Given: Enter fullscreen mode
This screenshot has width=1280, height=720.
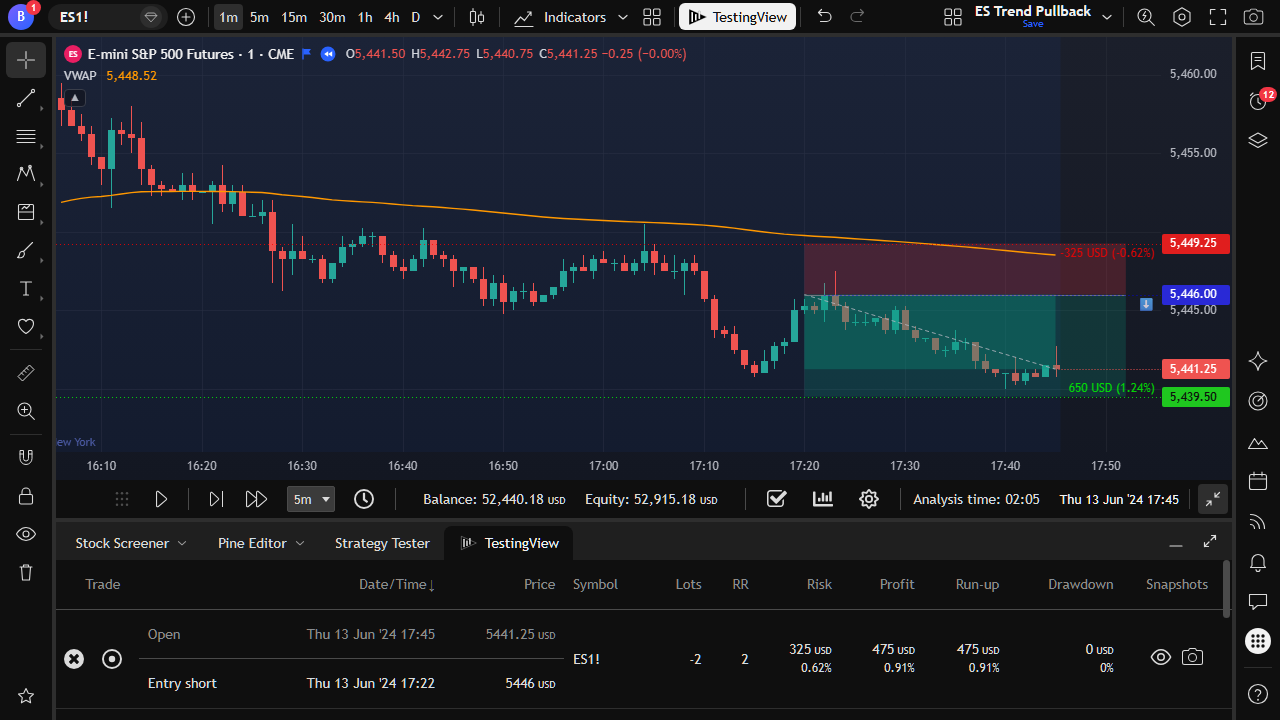Looking at the screenshot, I should [1217, 17].
